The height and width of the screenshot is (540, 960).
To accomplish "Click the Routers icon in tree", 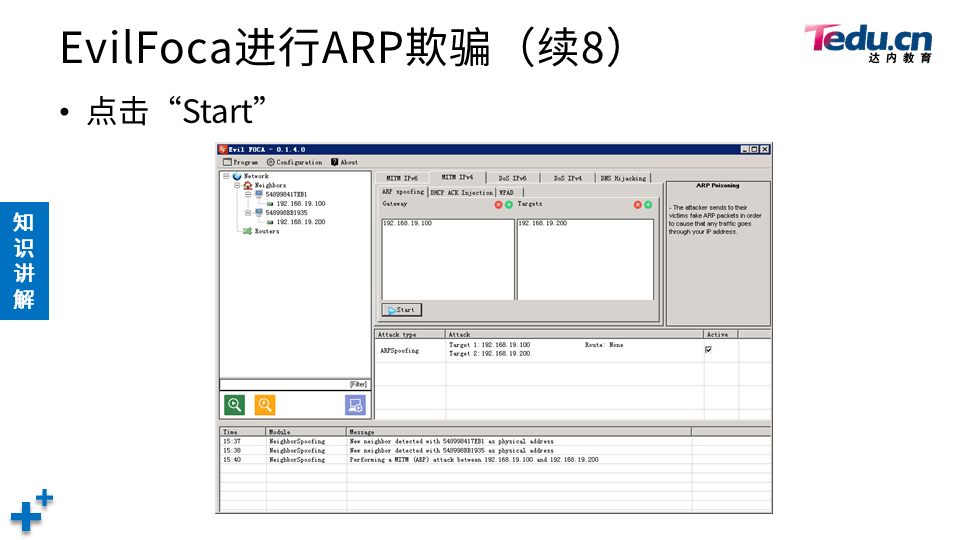I will coord(247,231).
